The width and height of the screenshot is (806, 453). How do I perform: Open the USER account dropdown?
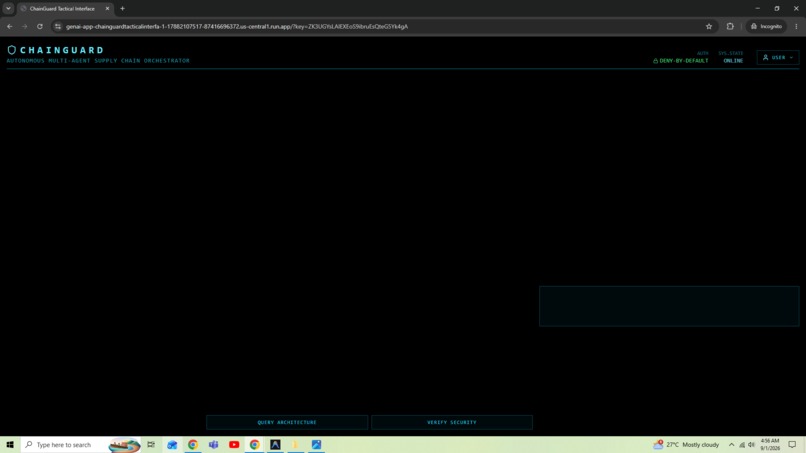[x=778, y=58]
